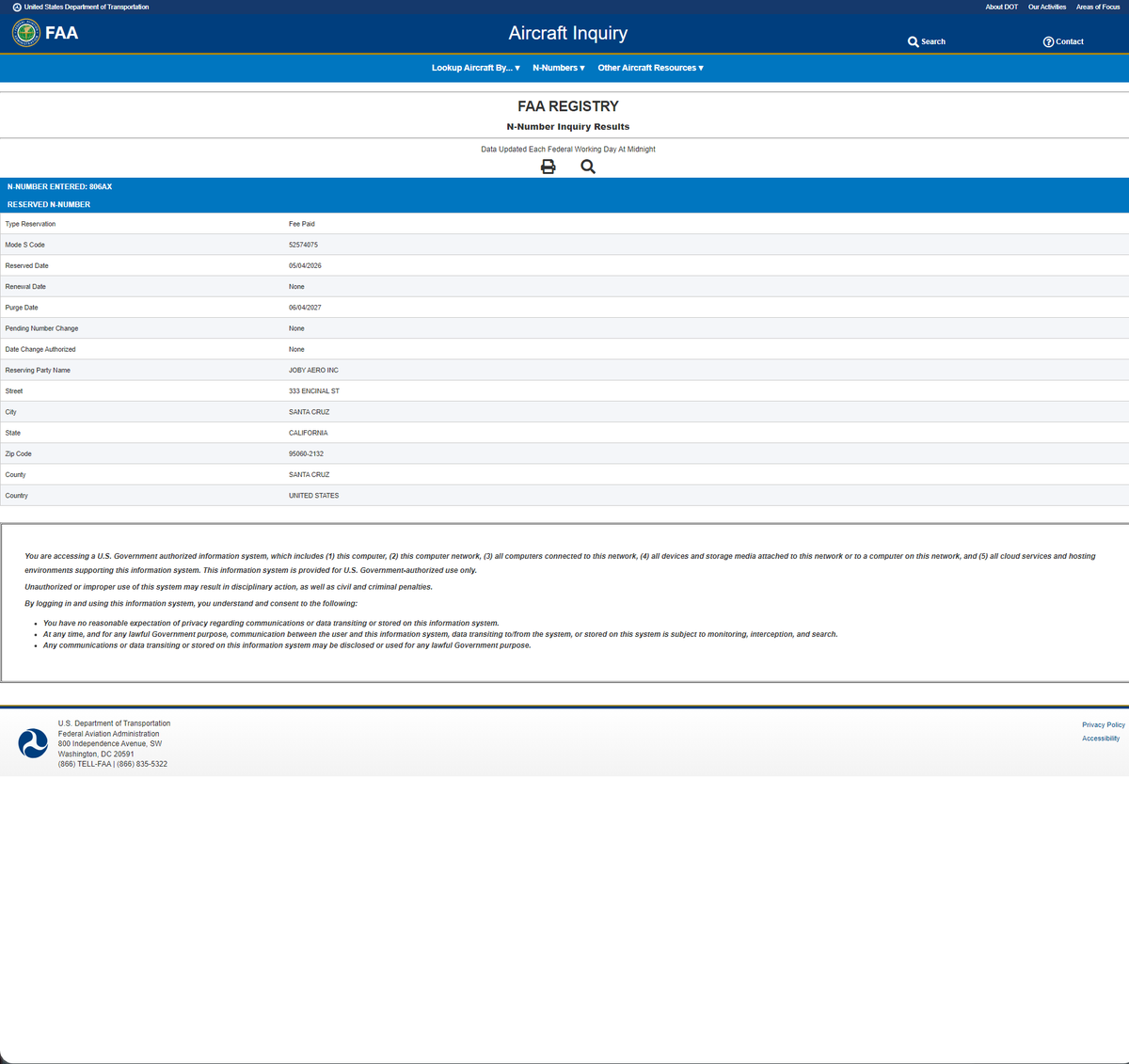Open Areas of Focus top link

pos(1098,7)
